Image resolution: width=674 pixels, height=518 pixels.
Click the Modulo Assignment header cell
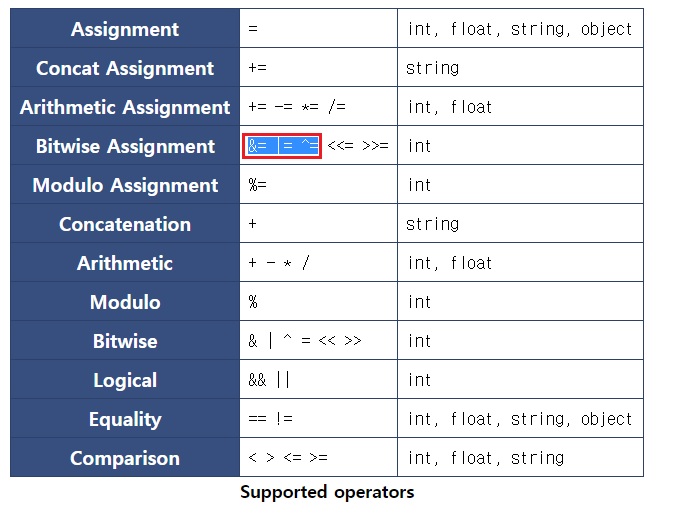(x=125, y=184)
